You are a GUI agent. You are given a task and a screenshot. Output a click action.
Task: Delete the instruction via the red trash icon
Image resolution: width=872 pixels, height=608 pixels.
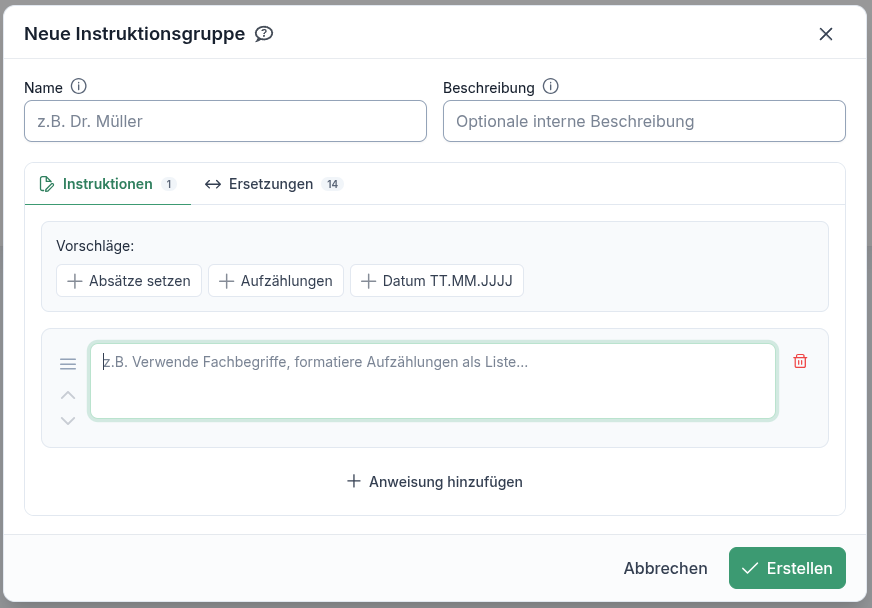click(800, 360)
